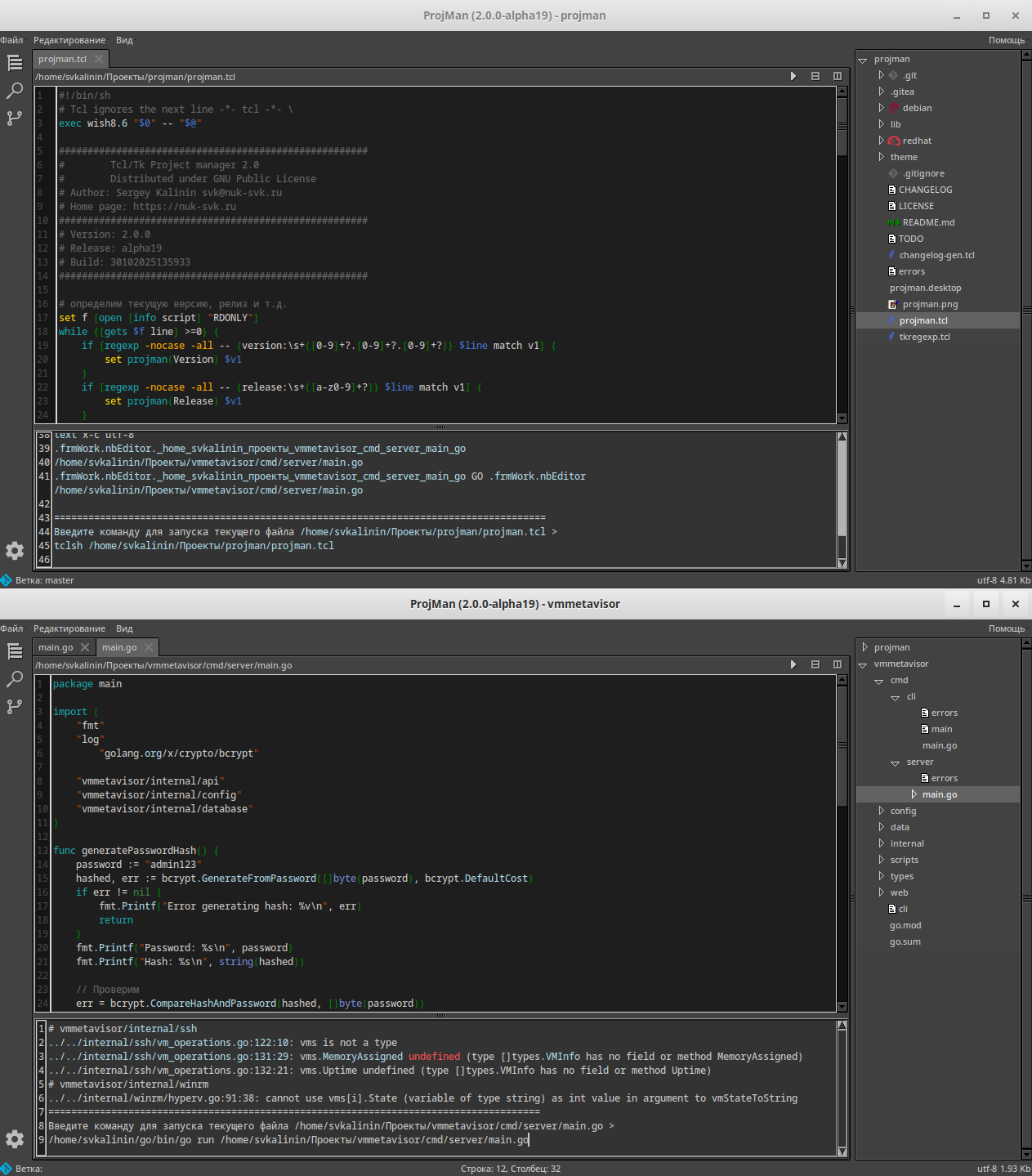Open the gear settings in the vmmetavisor window
1032x1176 pixels.
(14, 1138)
